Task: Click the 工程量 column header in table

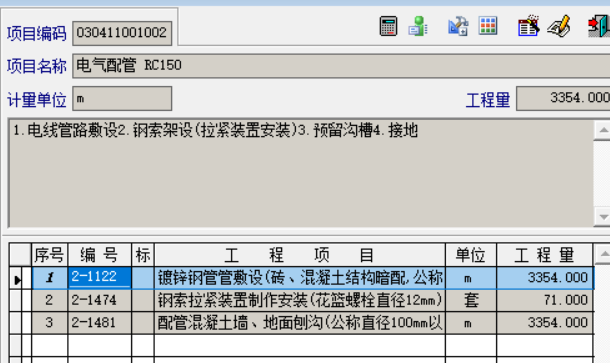Action: [x=545, y=255]
